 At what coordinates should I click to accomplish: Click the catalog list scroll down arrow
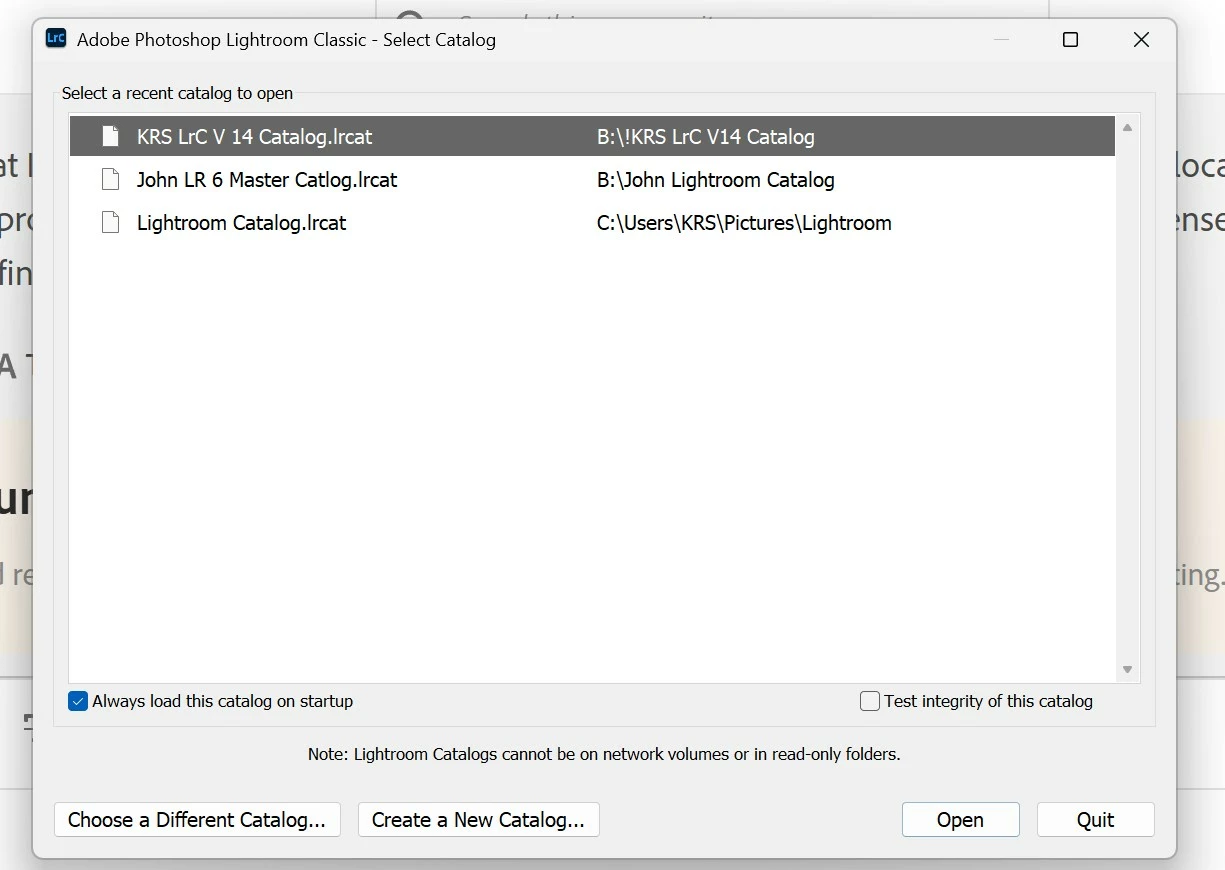tap(1127, 670)
